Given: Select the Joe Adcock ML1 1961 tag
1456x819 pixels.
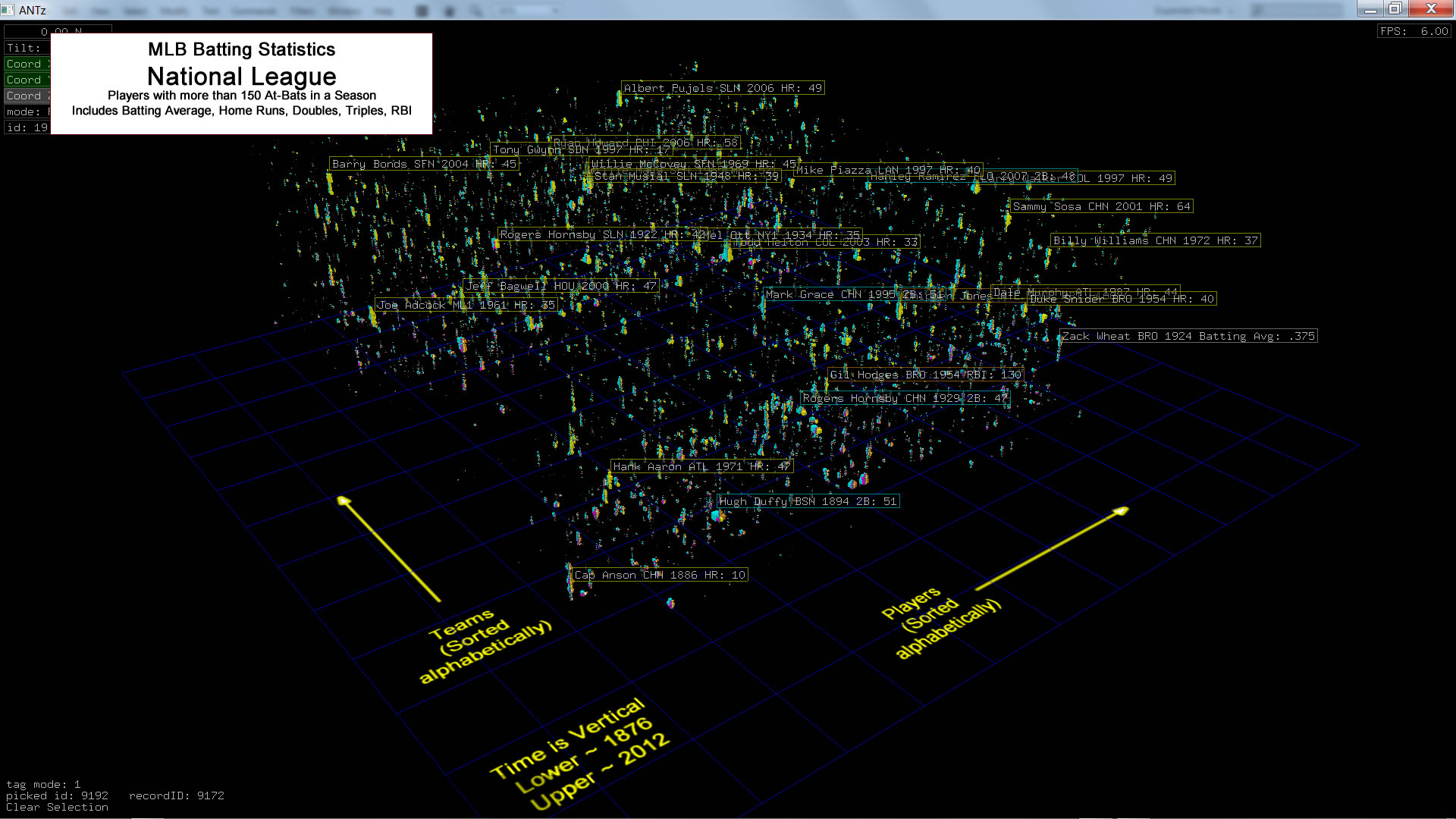Looking at the screenshot, I should [x=467, y=305].
